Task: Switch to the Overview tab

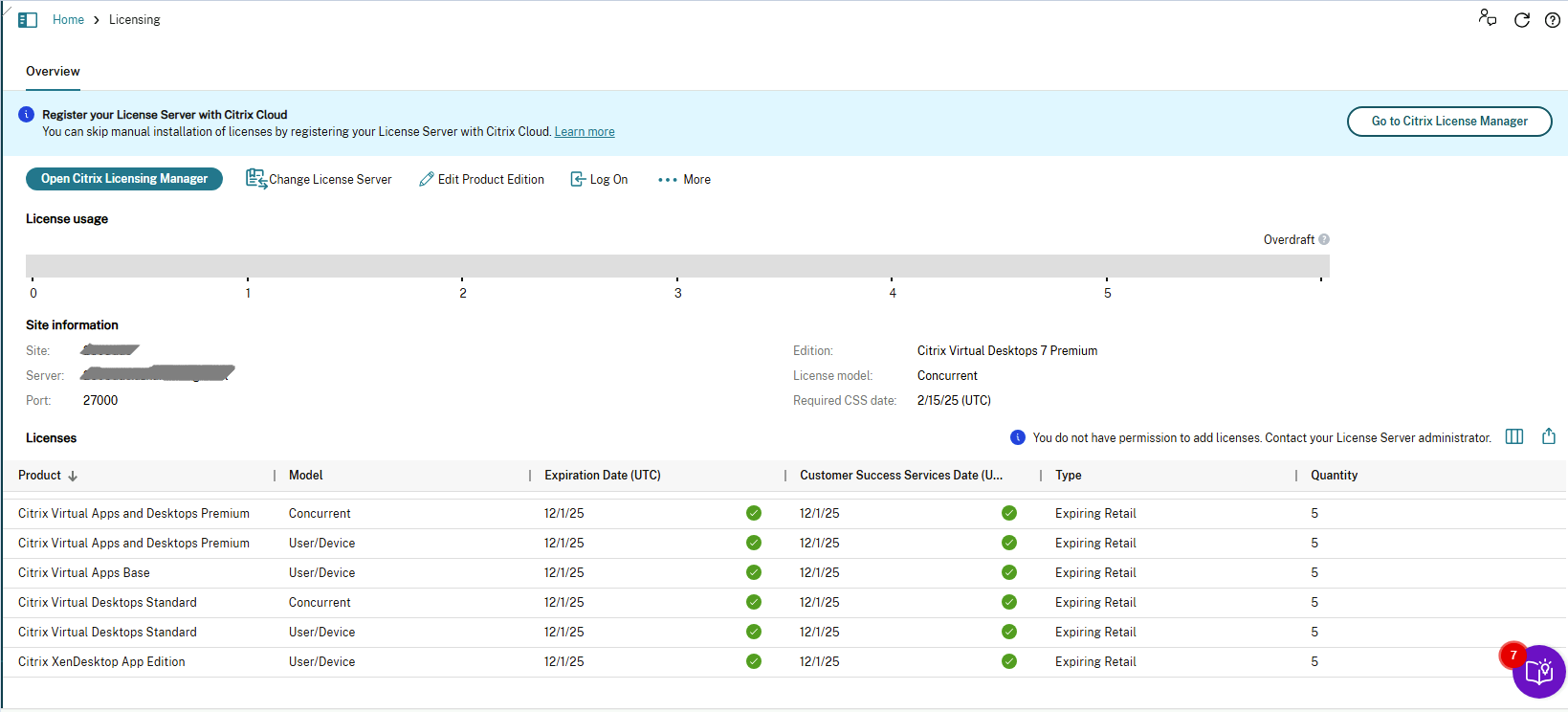Action: (x=53, y=72)
